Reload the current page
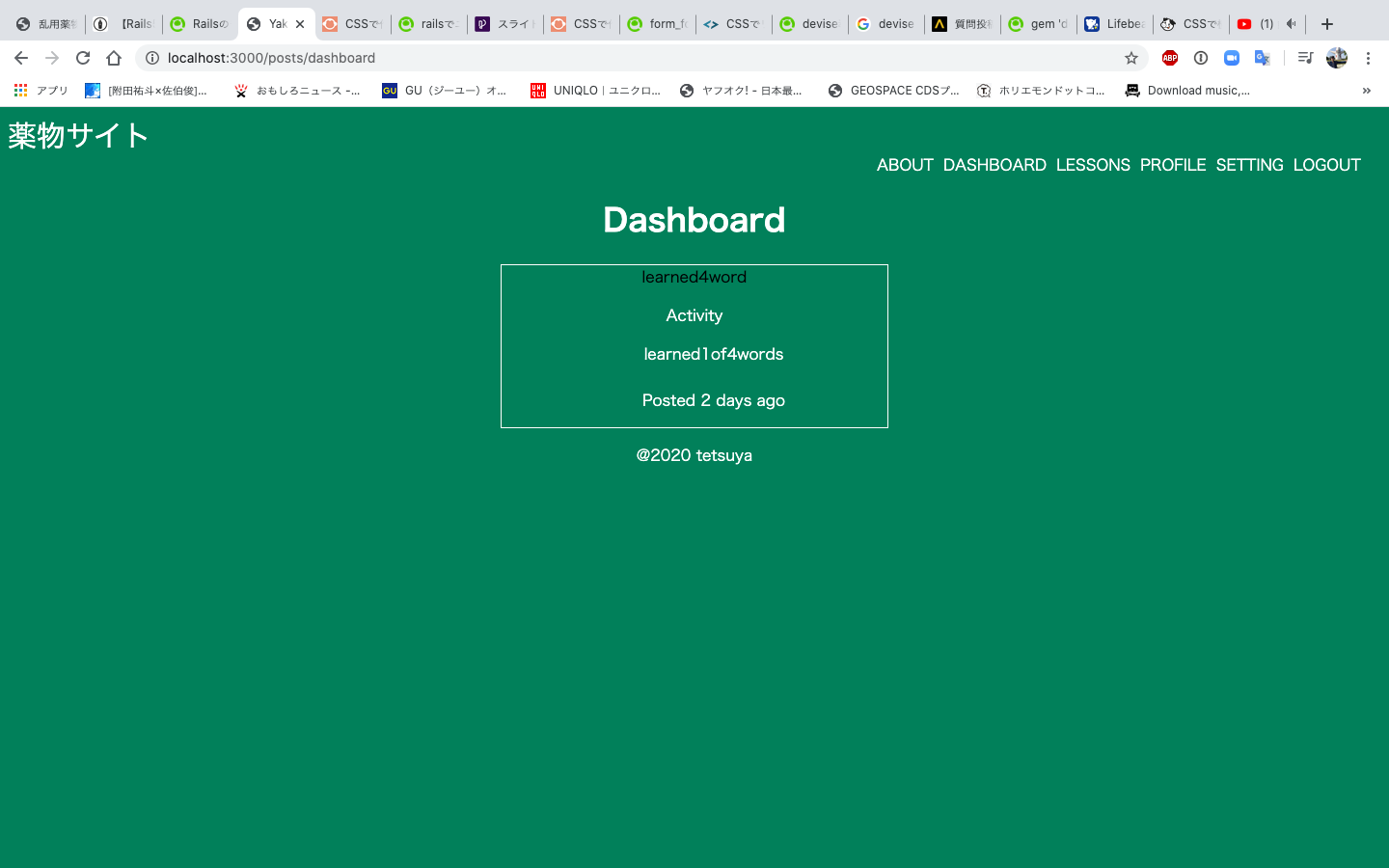 [x=83, y=58]
